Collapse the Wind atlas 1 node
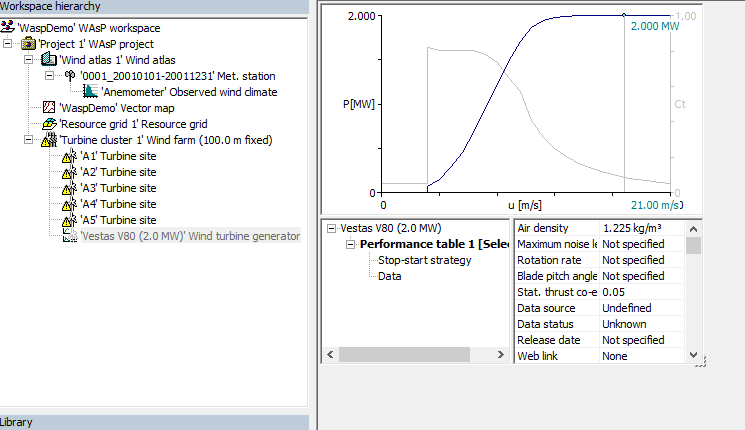The height and width of the screenshot is (430, 745). pyautogui.click(x=28, y=60)
